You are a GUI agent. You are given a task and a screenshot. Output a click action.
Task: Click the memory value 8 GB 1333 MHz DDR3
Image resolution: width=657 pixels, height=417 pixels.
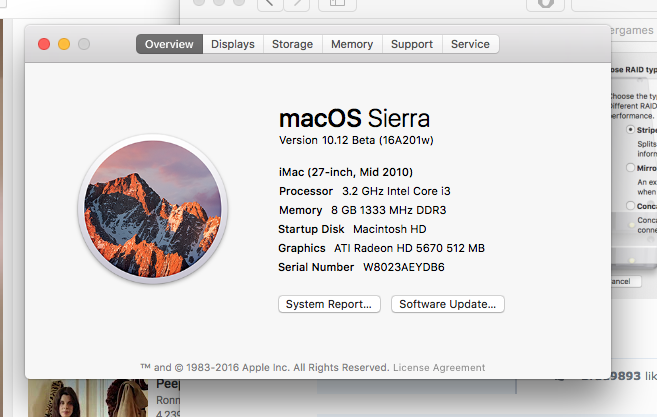(x=388, y=210)
